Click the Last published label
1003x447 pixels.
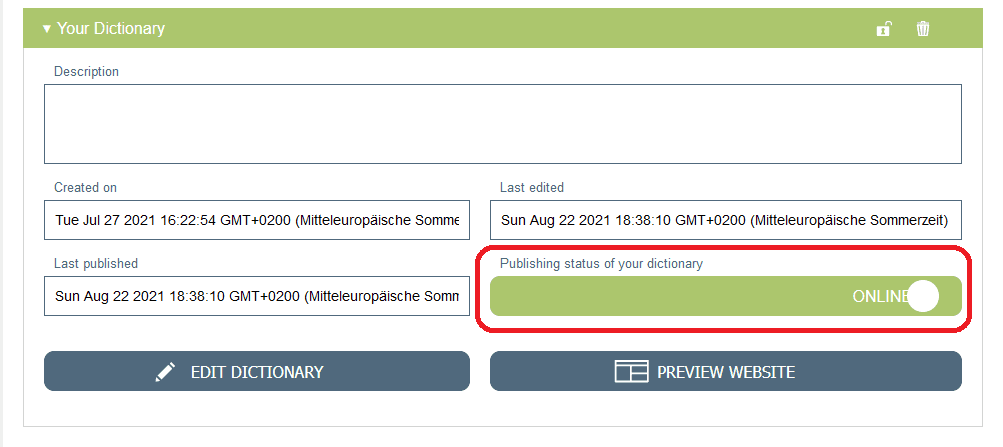click(x=96, y=263)
